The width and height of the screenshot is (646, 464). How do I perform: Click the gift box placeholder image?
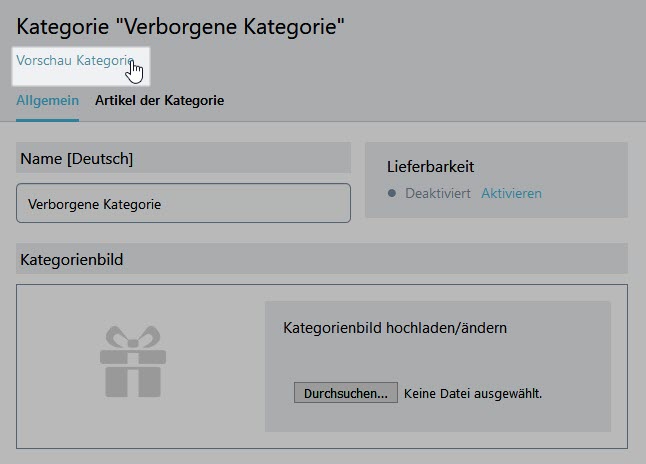pos(133,361)
